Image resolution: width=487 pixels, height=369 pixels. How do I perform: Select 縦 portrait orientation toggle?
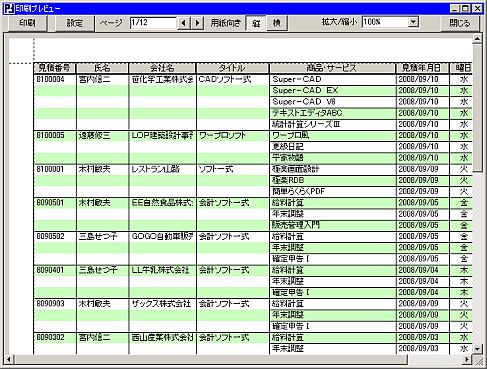pos(256,23)
